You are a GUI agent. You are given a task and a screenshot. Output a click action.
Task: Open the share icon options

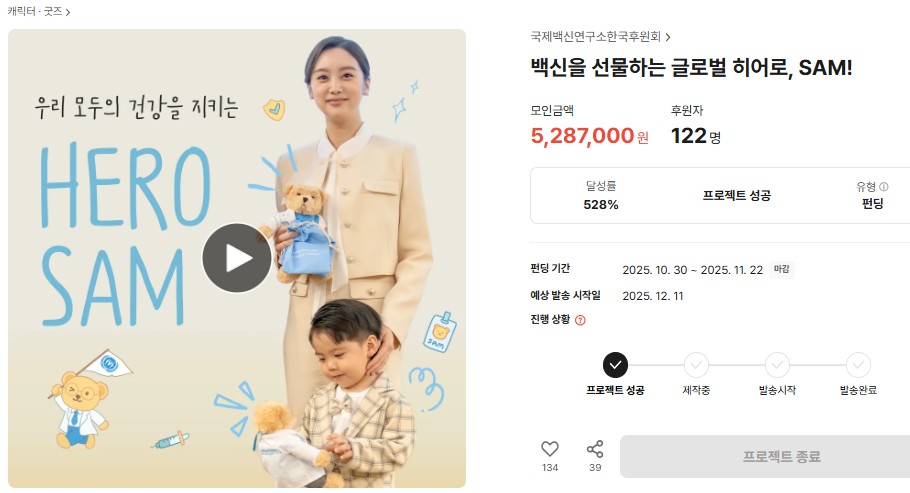pyautogui.click(x=595, y=449)
